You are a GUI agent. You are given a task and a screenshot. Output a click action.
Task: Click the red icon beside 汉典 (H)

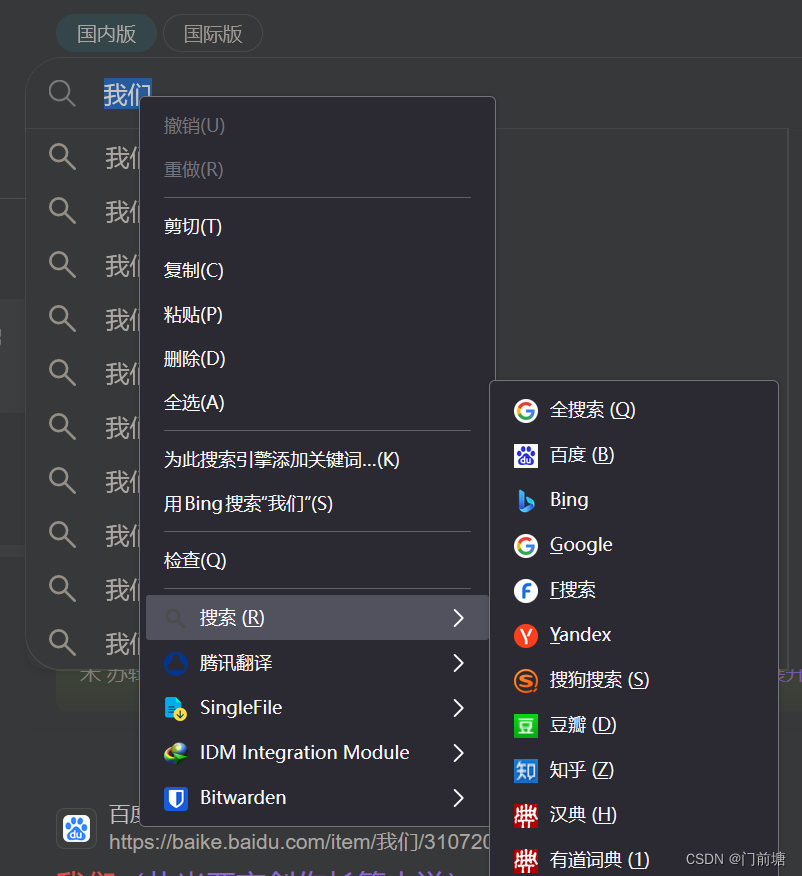[526, 816]
